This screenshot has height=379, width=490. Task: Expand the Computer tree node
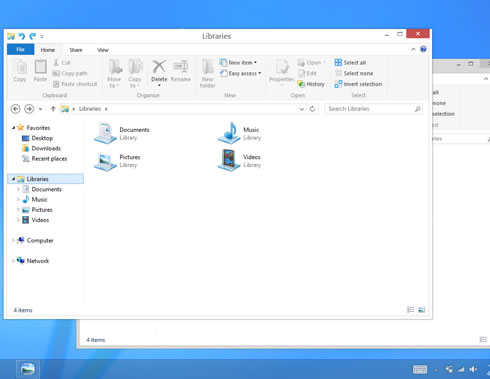[13, 240]
